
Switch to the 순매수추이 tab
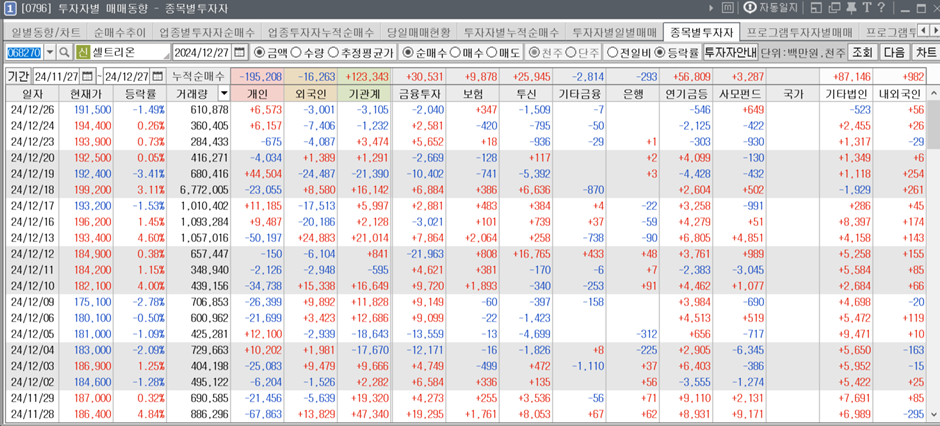124,32
